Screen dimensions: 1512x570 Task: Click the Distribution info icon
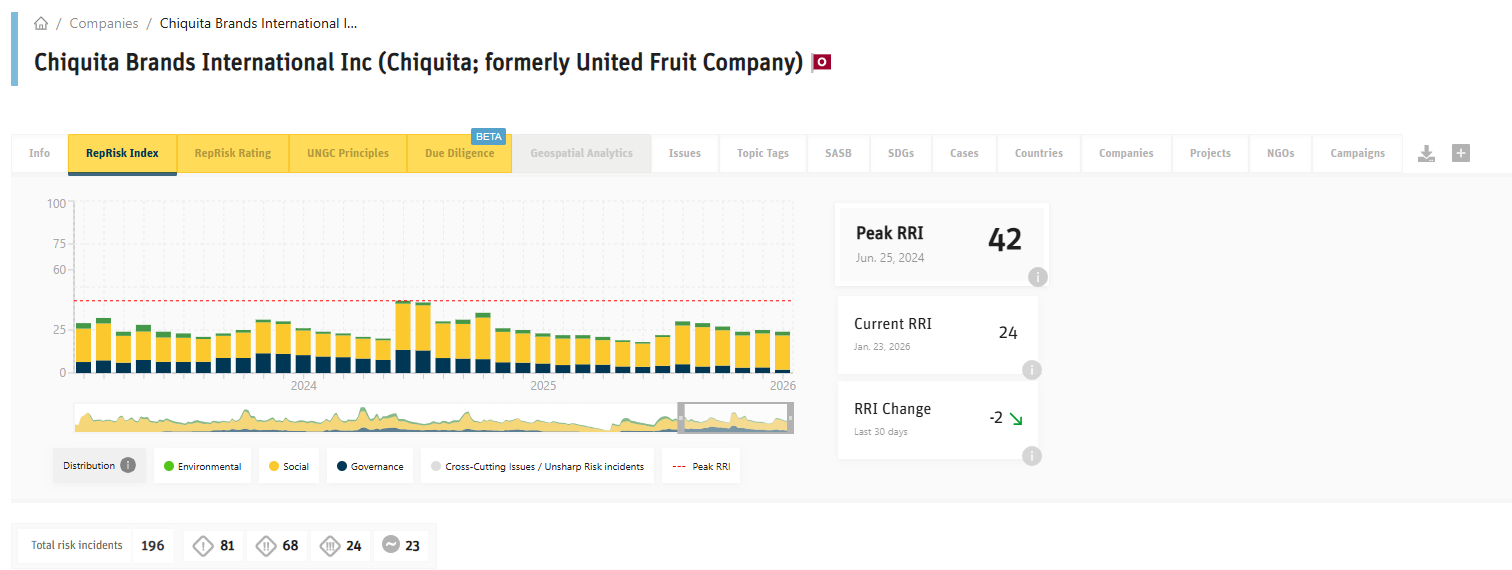[128, 465]
